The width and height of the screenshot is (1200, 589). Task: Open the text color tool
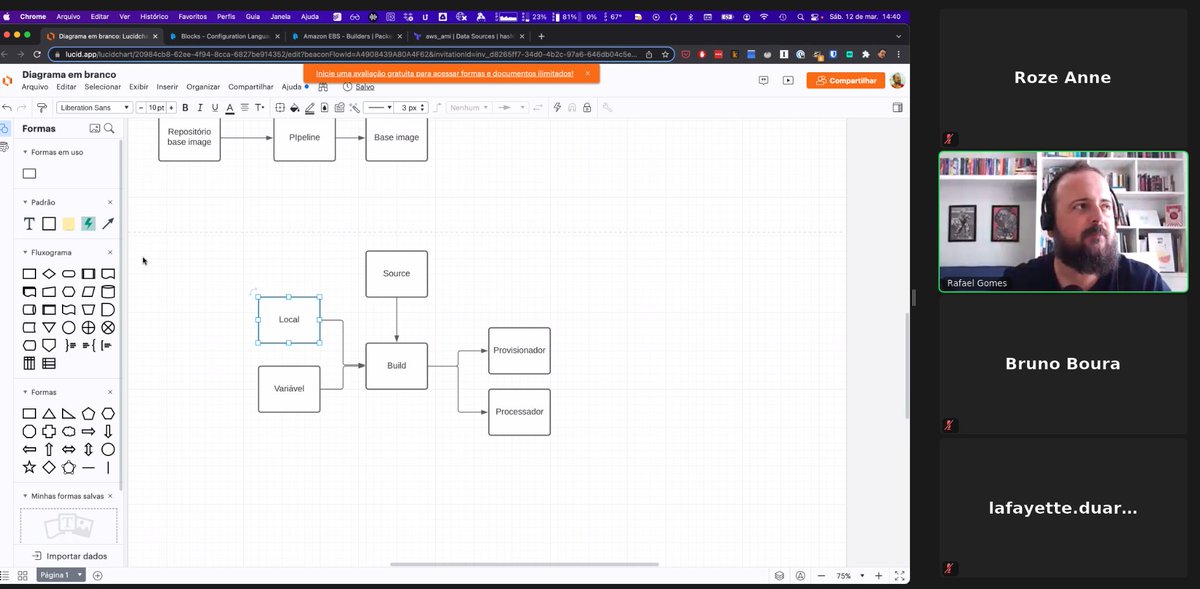click(x=229, y=107)
